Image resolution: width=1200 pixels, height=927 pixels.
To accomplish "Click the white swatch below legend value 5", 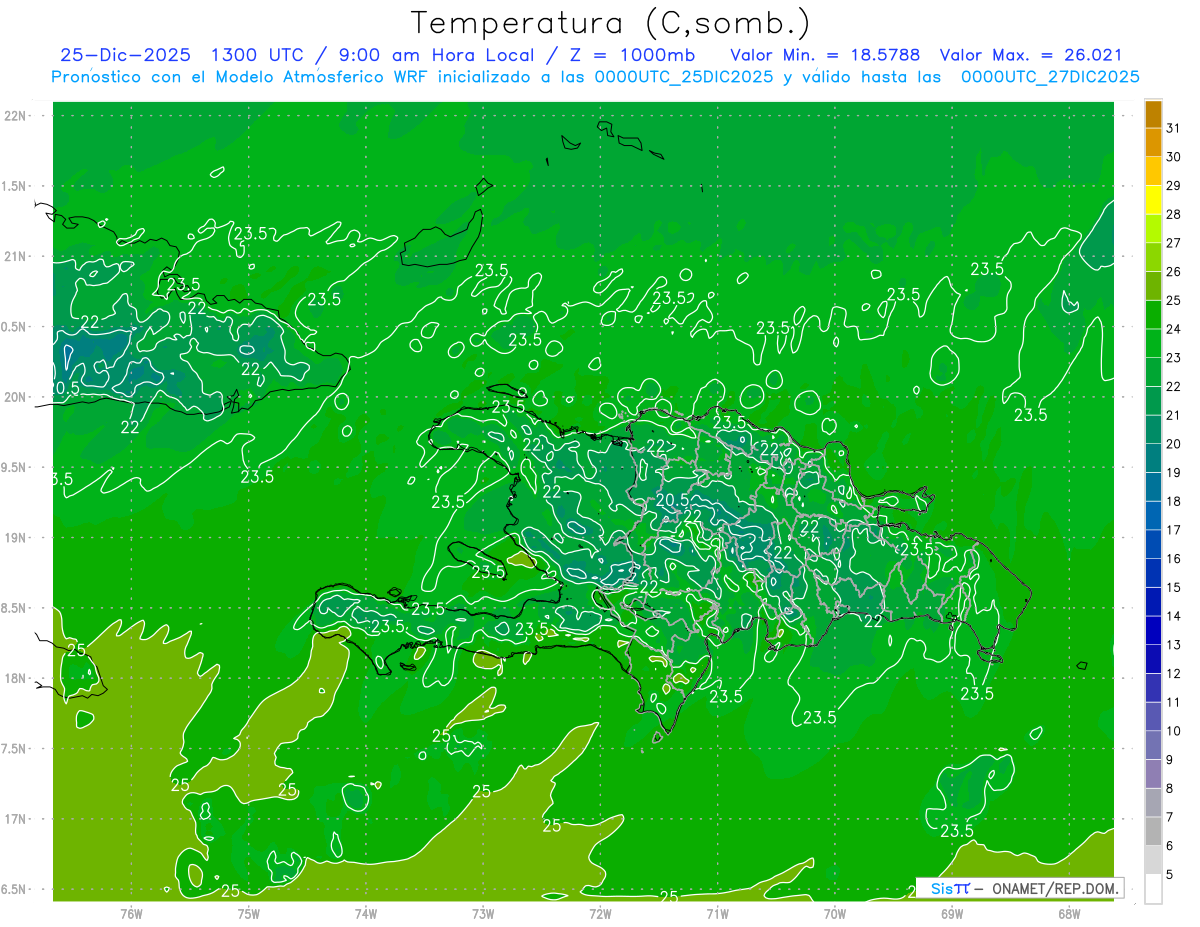I will coord(1153,889).
